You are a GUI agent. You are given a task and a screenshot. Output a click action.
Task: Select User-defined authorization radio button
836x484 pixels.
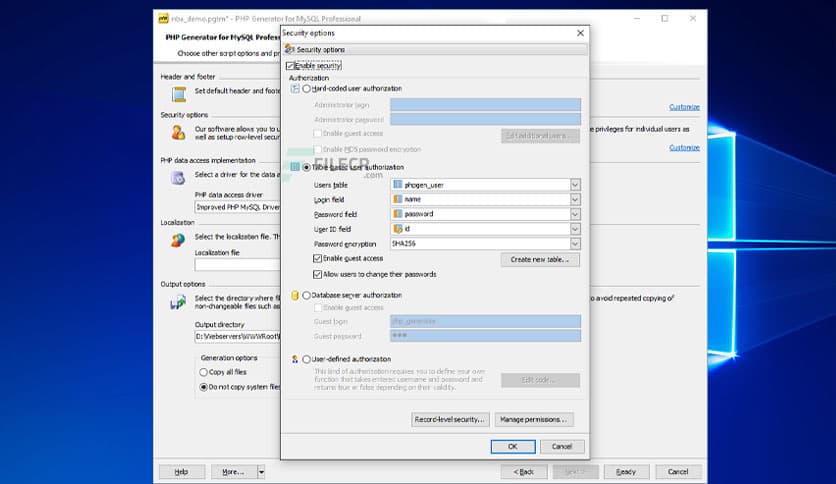pyautogui.click(x=307, y=359)
